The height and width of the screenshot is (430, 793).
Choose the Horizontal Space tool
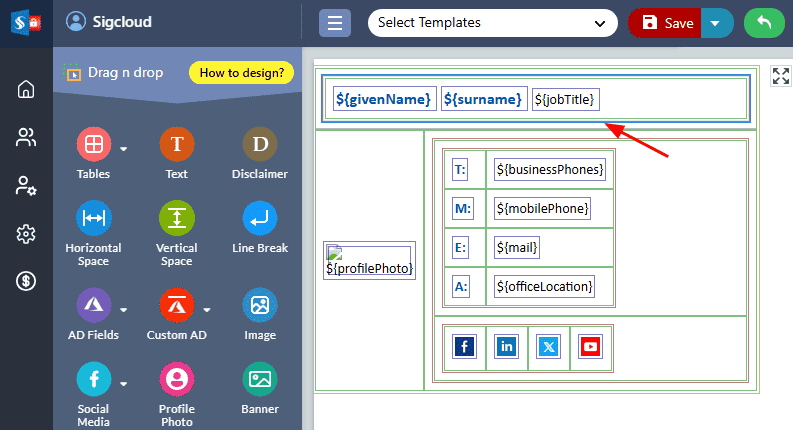(x=93, y=218)
